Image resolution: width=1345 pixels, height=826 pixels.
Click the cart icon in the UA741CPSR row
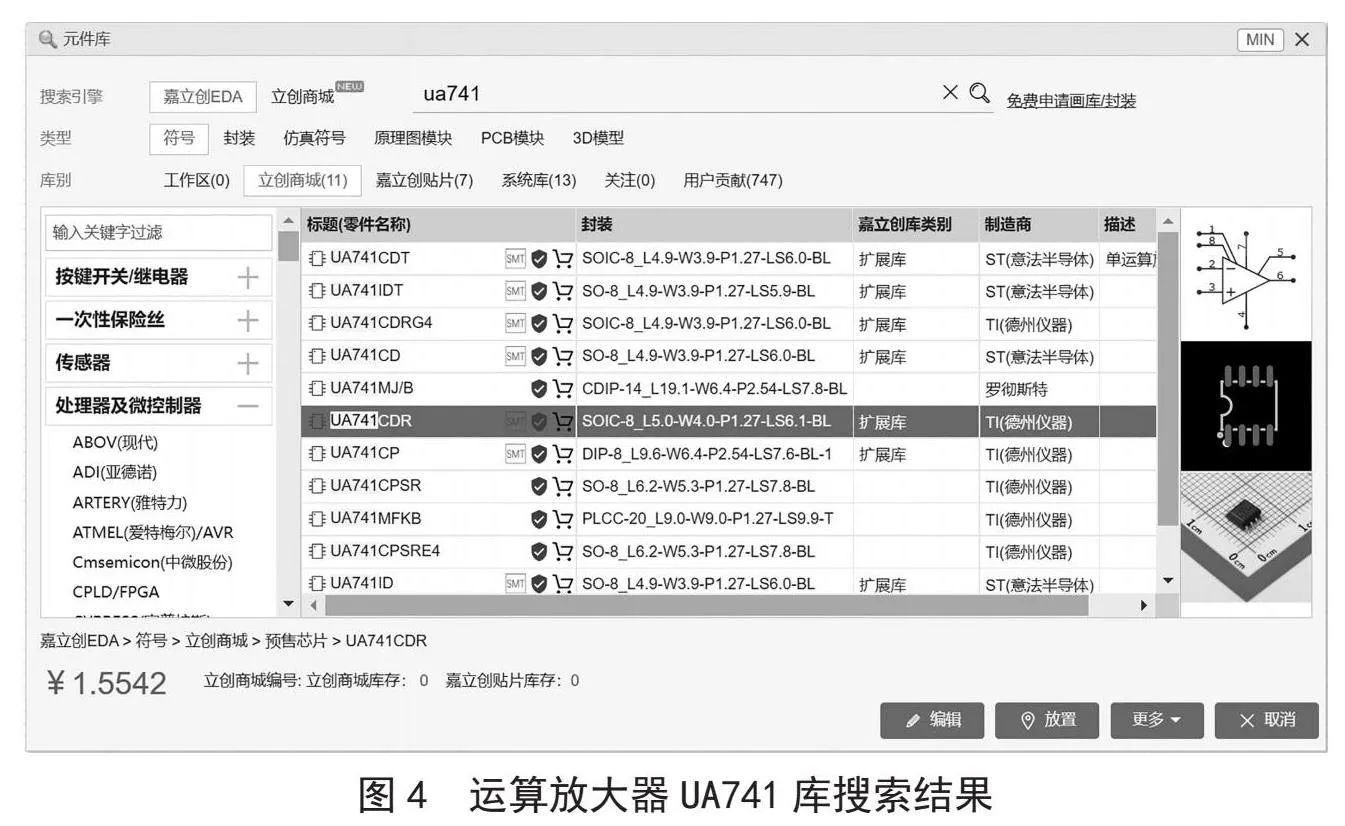[x=563, y=487]
